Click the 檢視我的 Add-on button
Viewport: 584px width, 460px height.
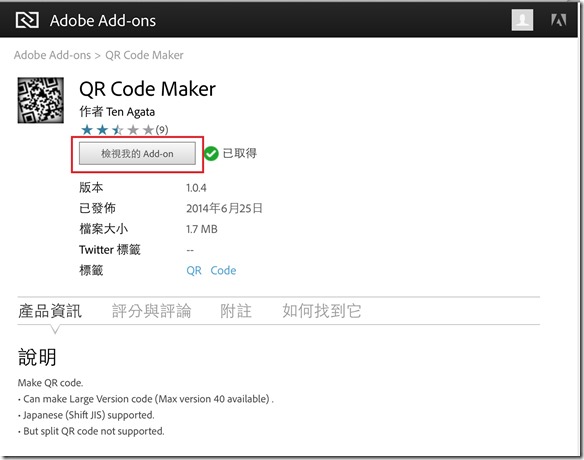(137, 153)
